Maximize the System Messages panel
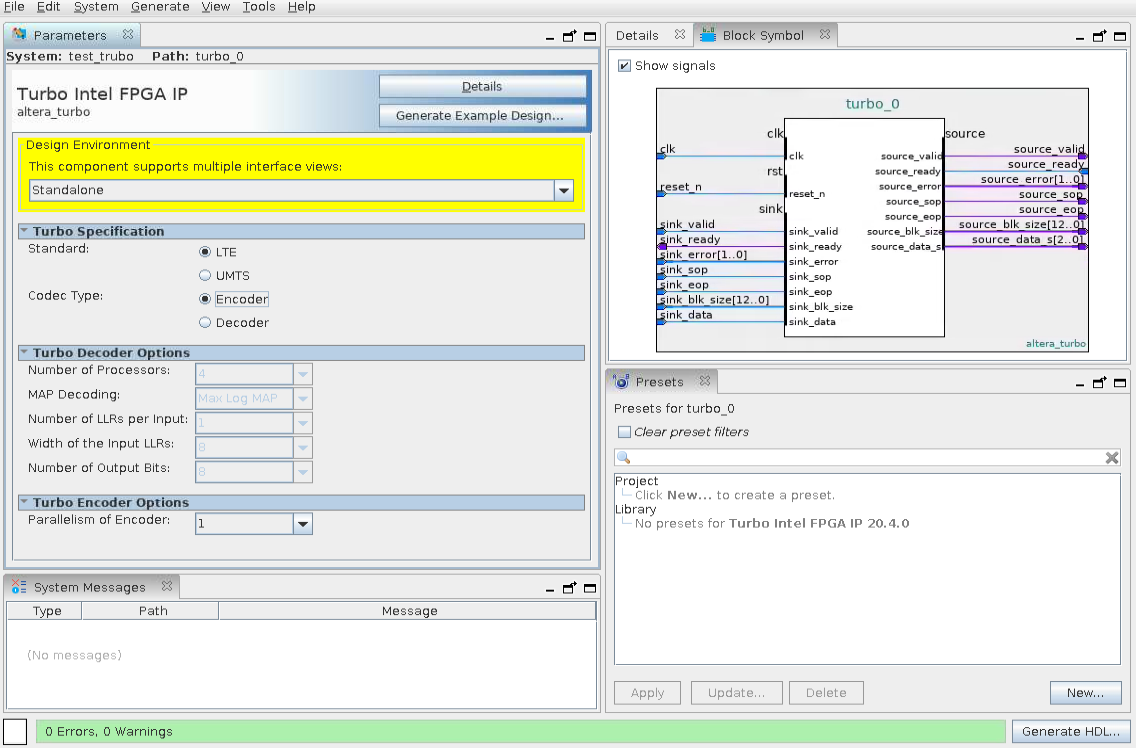Screen dimensions: 1136x748 (x=590, y=589)
